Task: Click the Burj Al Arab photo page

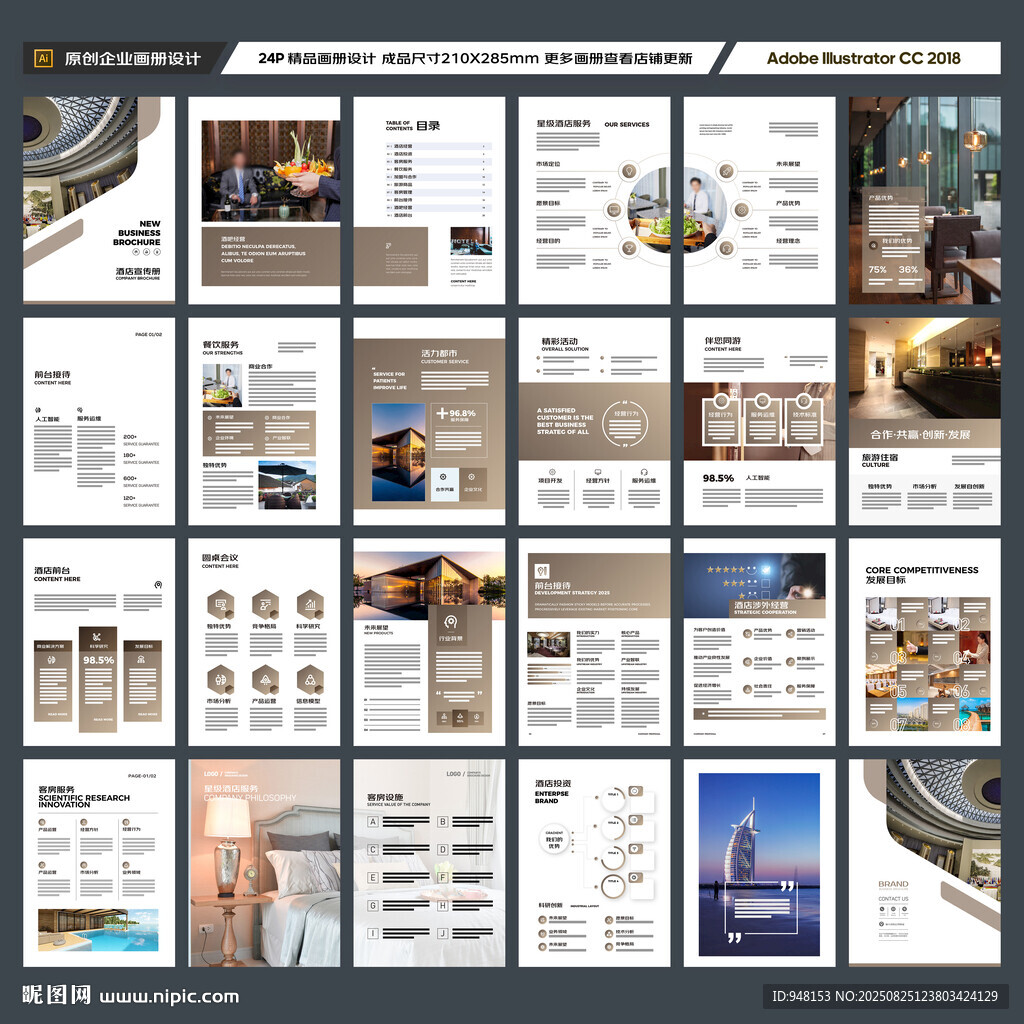Action: pos(759,865)
